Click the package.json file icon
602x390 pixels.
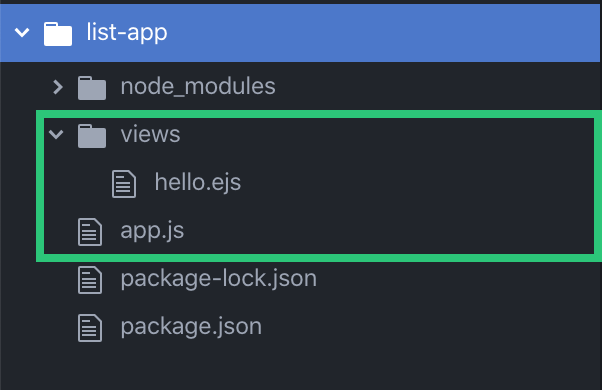pos(90,328)
